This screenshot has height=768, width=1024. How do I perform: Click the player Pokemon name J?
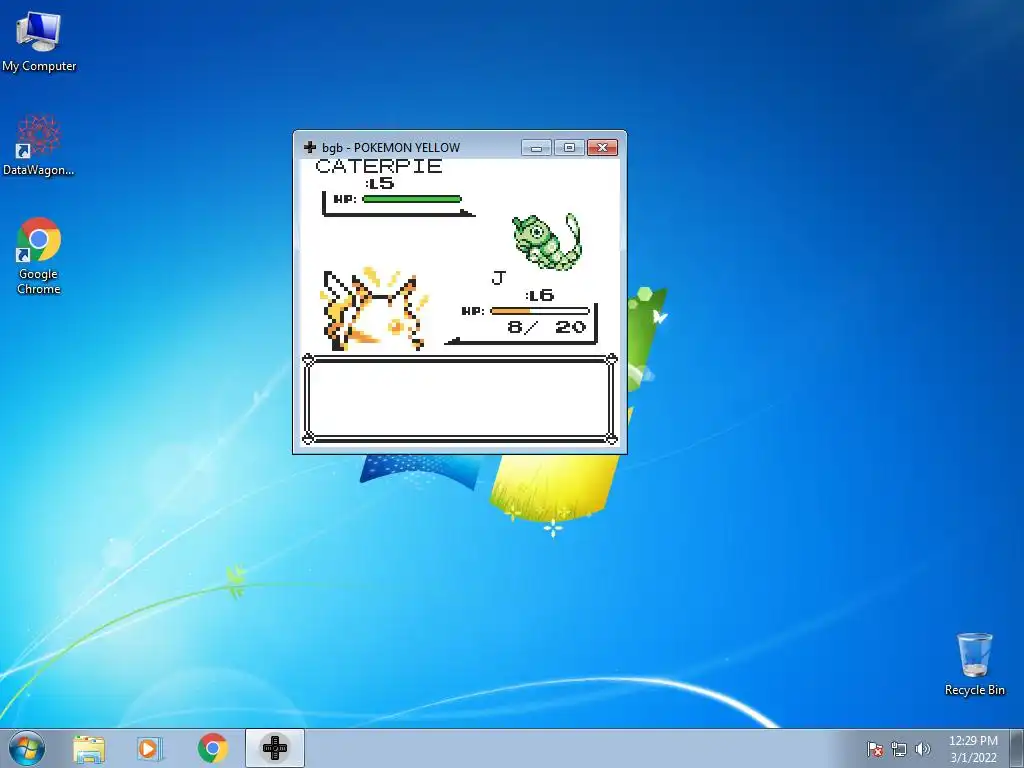pyautogui.click(x=498, y=278)
